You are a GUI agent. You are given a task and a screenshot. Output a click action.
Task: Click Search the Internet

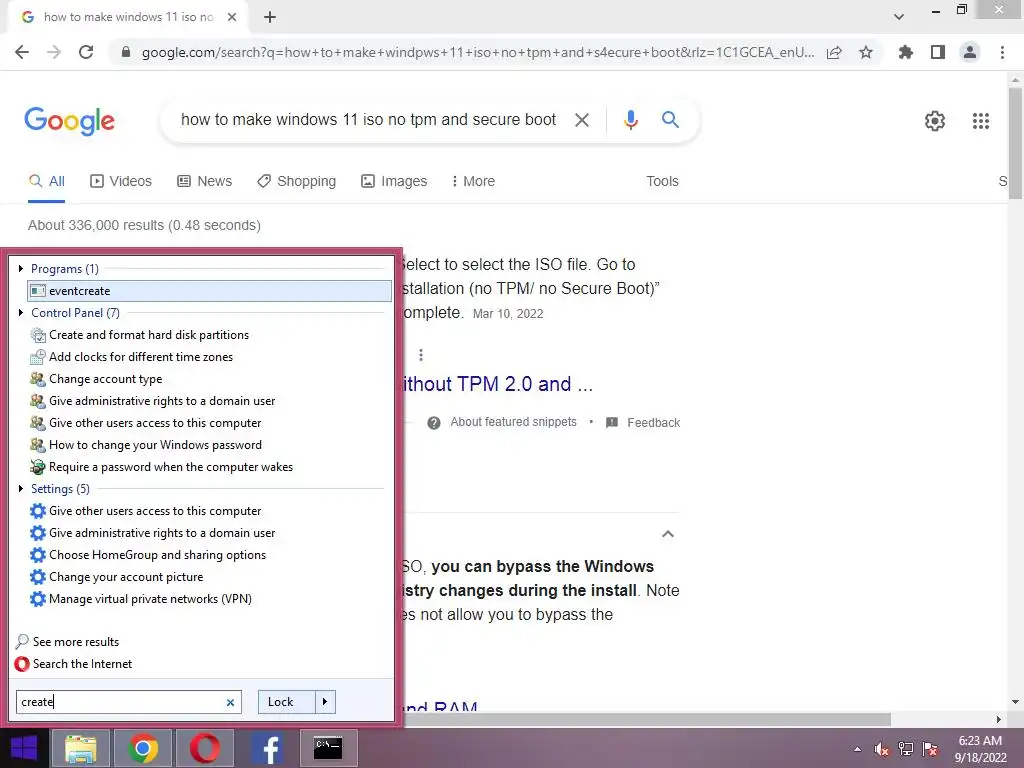[73, 664]
